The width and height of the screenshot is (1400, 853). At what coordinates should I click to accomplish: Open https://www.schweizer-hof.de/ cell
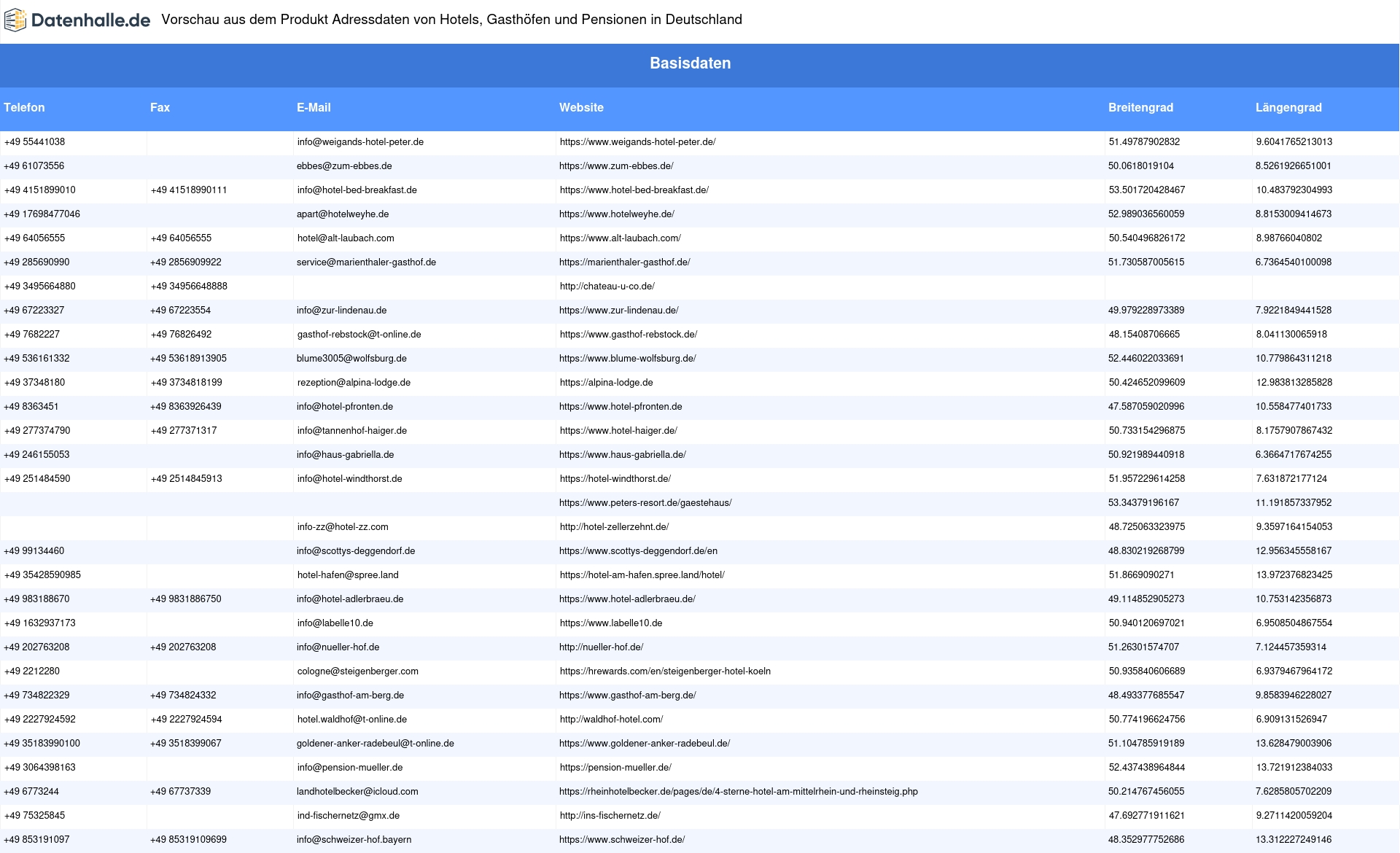(622, 840)
